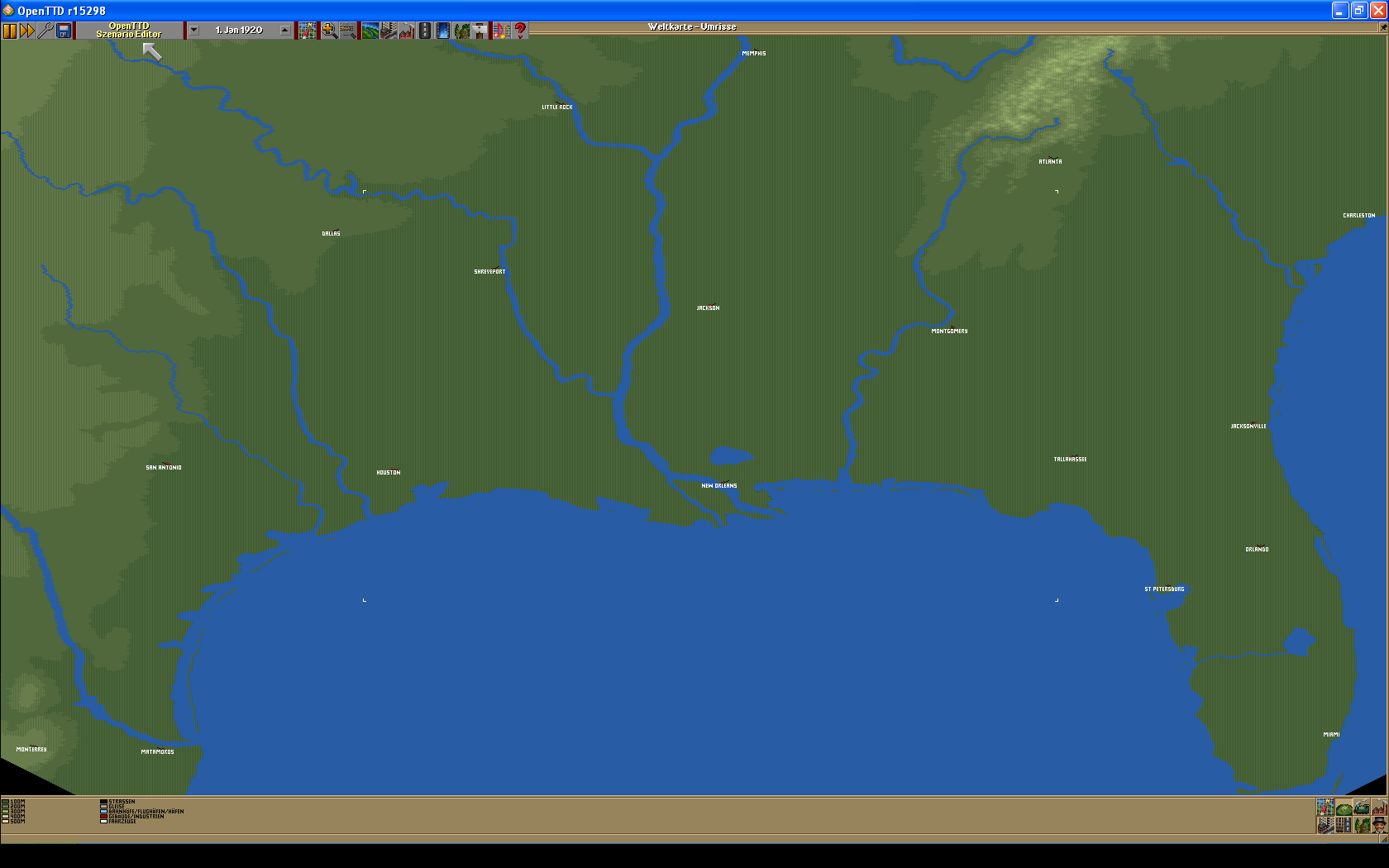The height and width of the screenshot is (868, 1389).
Task: Switch map view to transport routes
Action: coord(1344,825)
